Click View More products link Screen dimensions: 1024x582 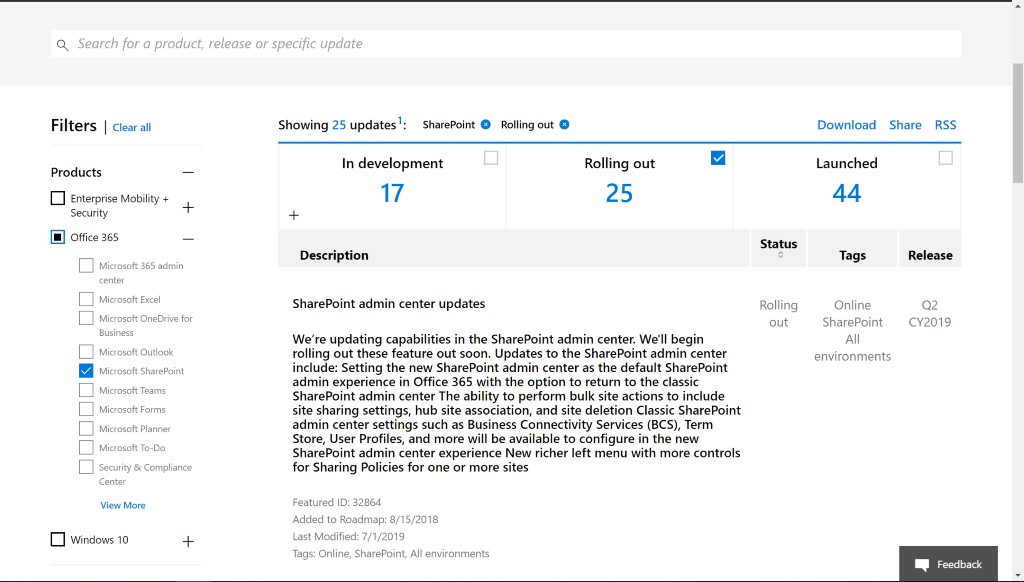123,505
